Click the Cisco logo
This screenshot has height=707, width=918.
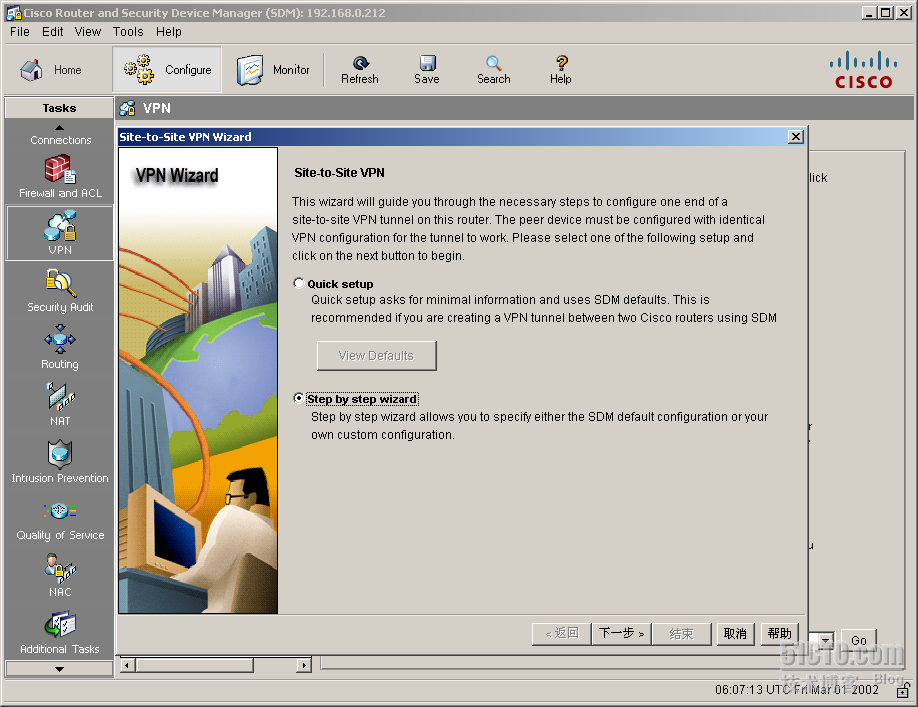coord(864,70)
